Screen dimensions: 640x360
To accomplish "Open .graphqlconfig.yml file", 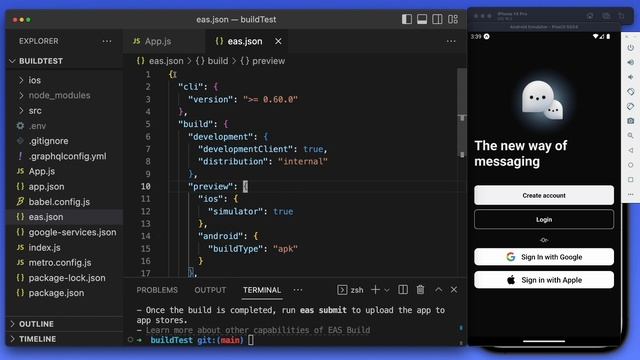I will click(x=67, y=156).
